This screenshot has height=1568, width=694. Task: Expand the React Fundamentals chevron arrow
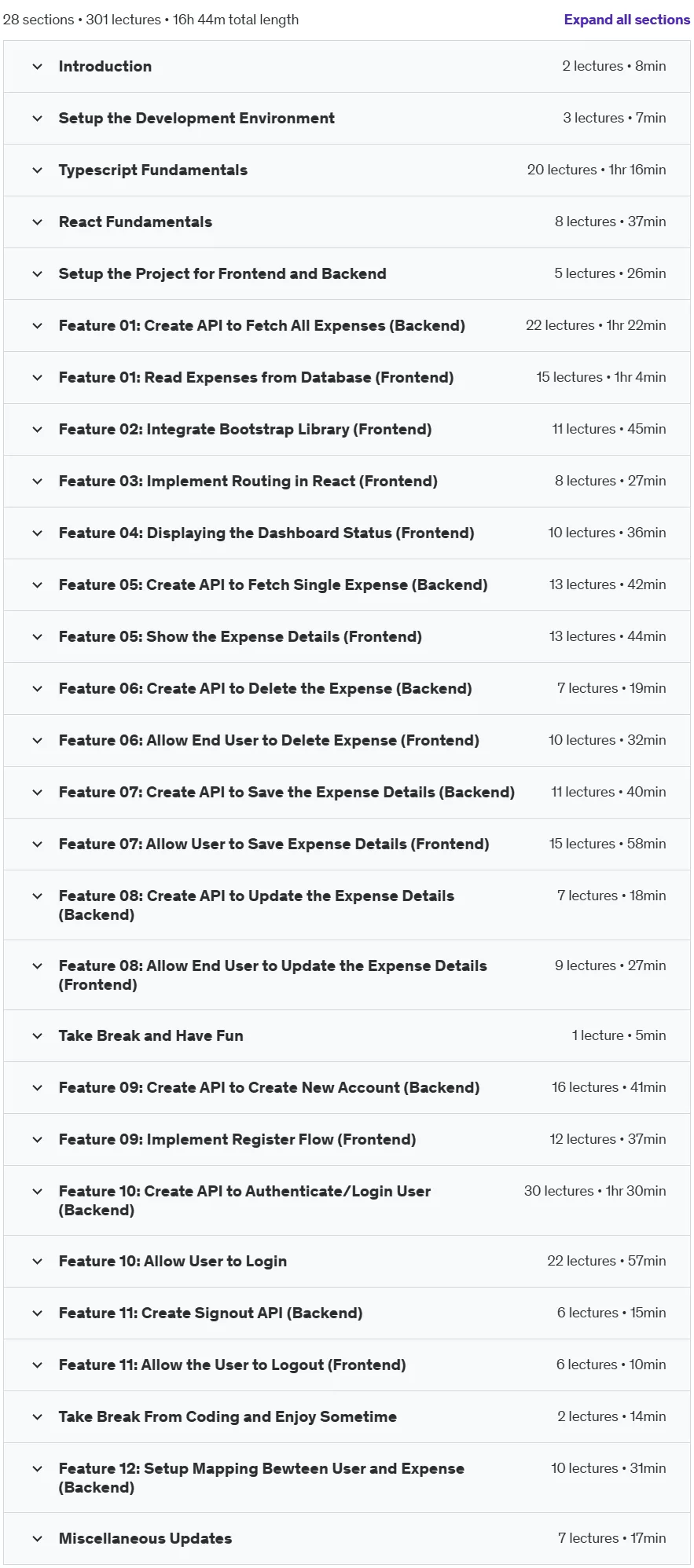37,222
